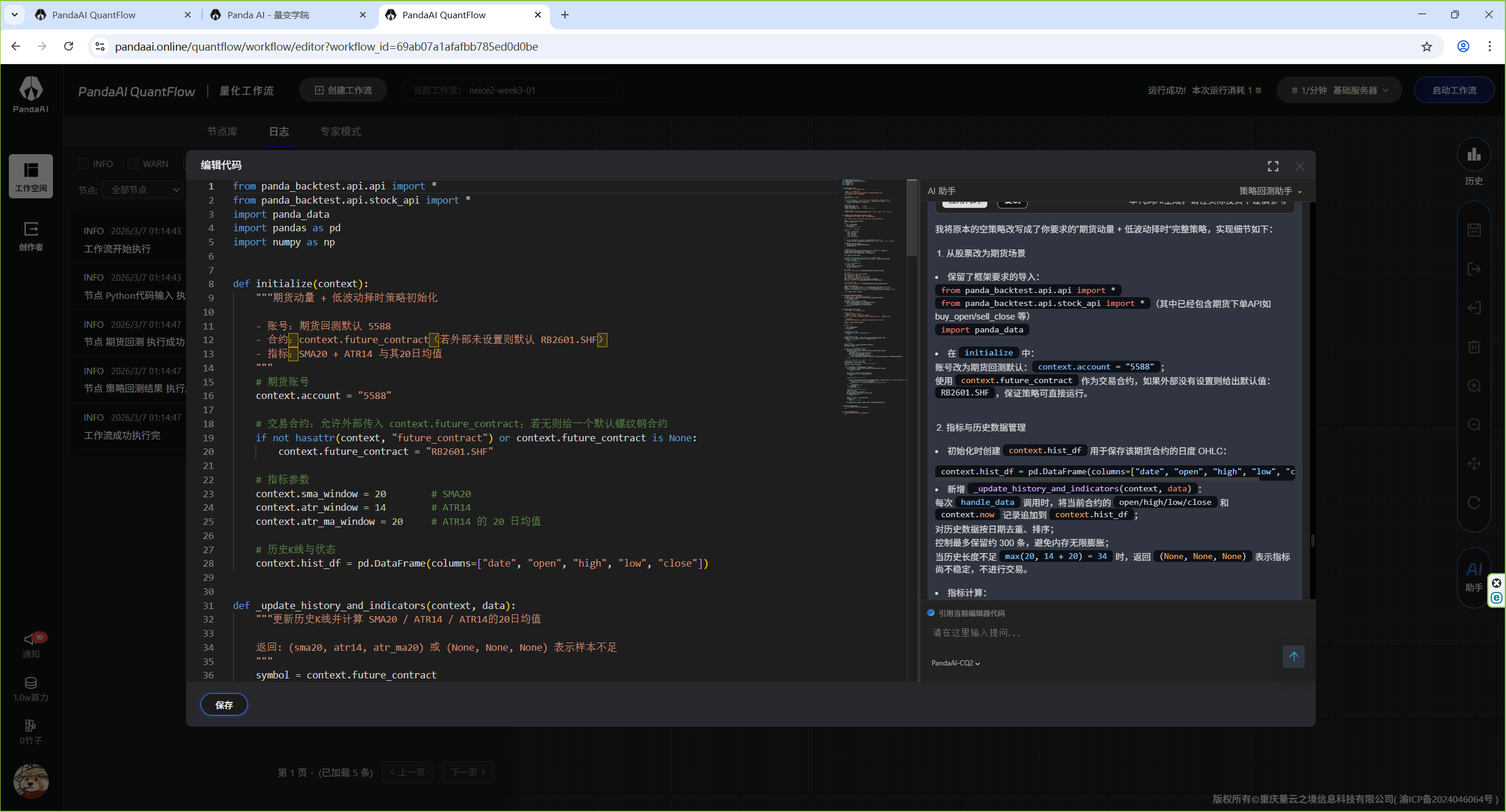Open the 通知 notifications icon
This screenshot has height=812, width=1506.
click(31, 645)
